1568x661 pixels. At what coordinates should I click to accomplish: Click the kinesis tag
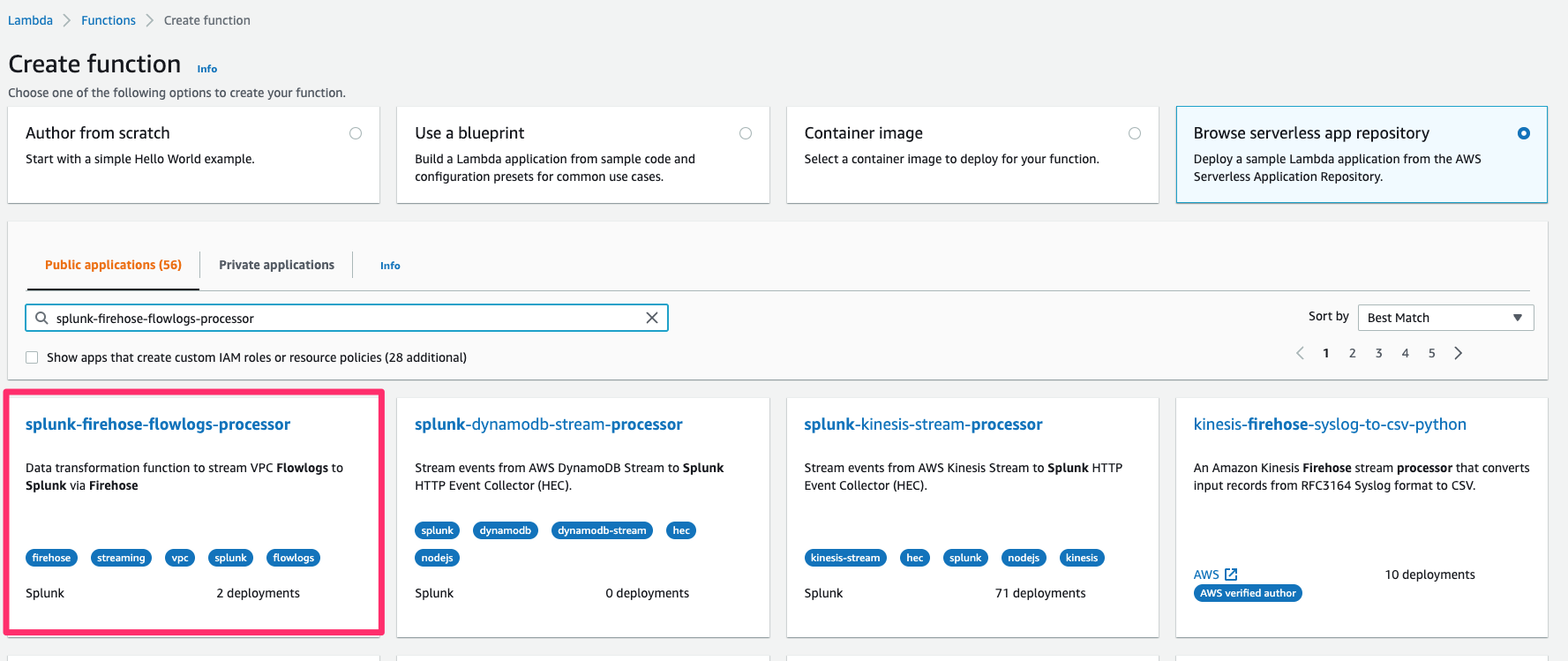(x=1082, y=558)
